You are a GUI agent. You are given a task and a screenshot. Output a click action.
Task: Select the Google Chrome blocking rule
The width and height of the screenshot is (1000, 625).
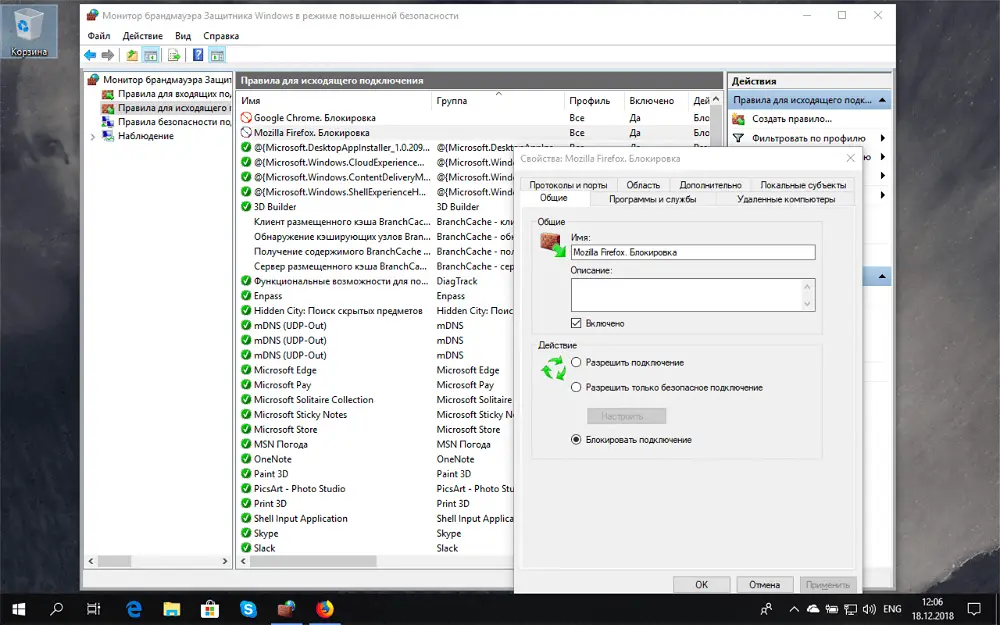pos(311,117)
